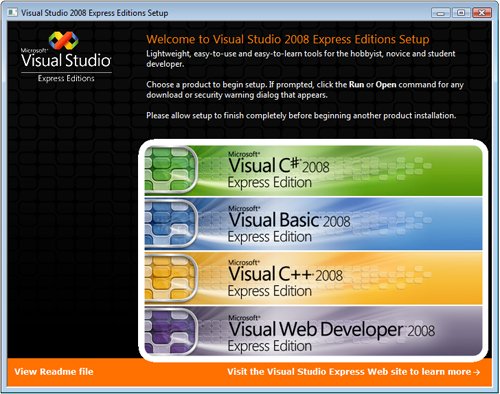Click the 'Please allow setup to finish' text
The width and height of the screenshot is (500, 394).
tap(301, 116)
